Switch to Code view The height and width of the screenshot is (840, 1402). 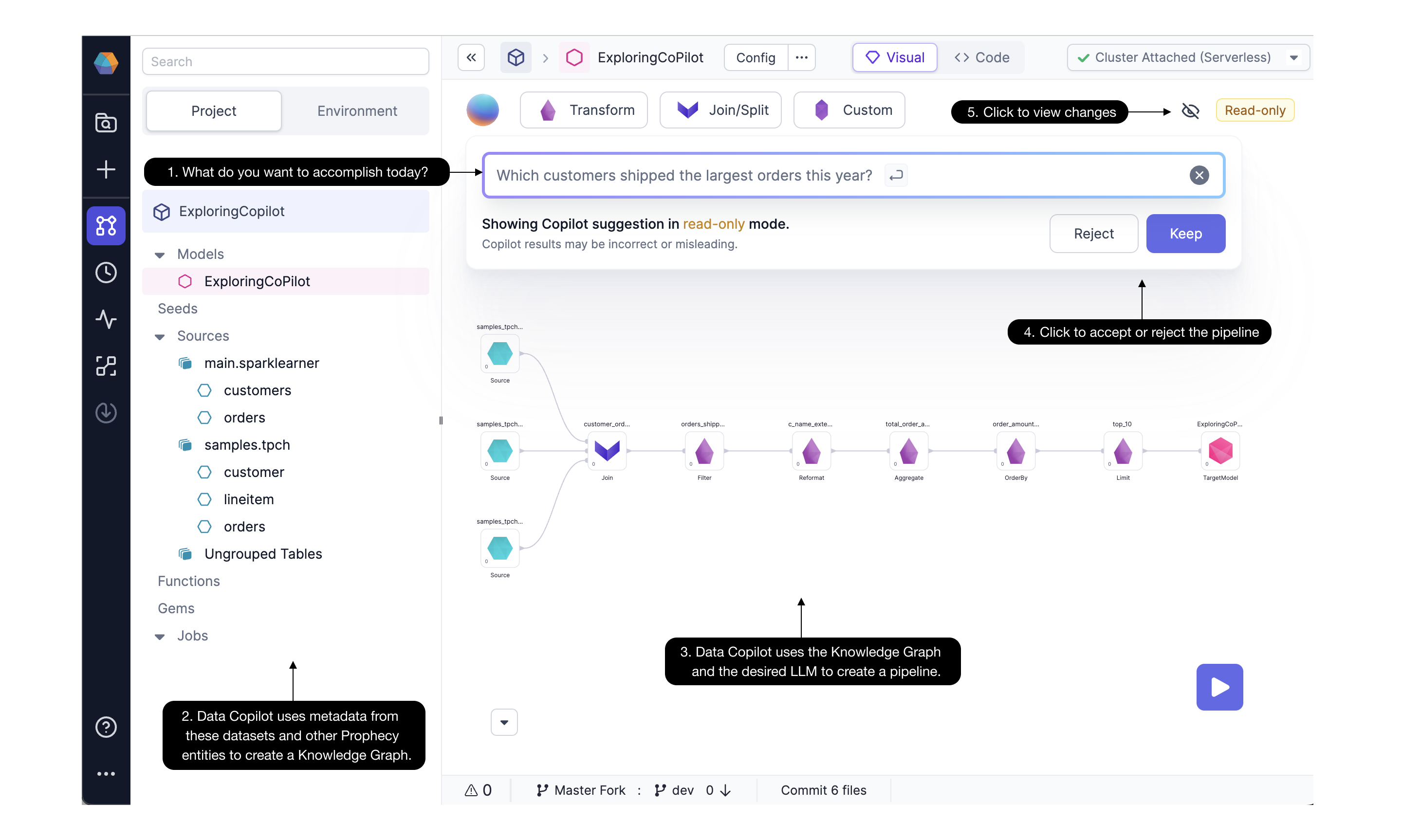coord(981,58)
